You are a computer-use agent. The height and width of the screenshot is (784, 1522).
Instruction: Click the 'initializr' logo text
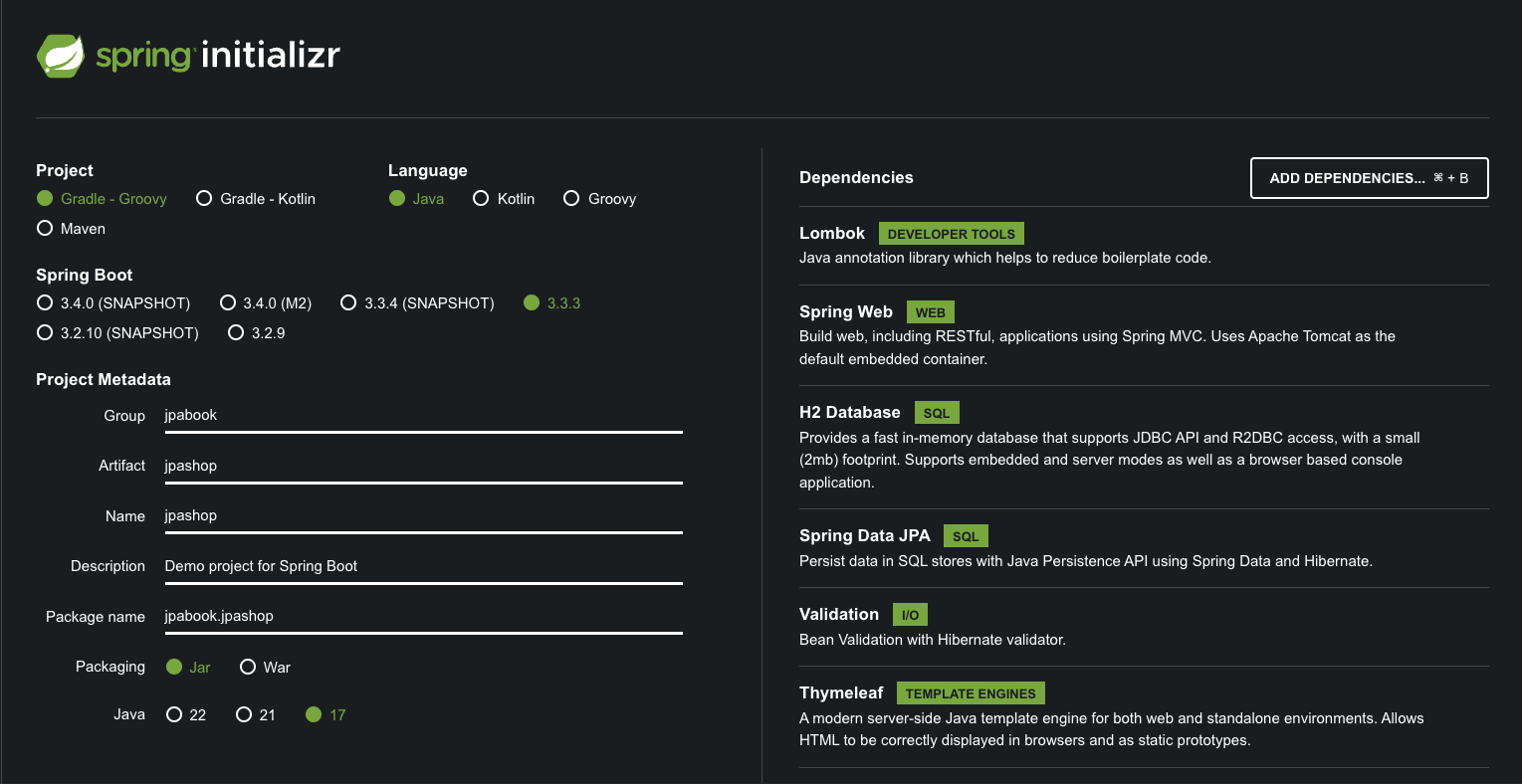[x=271, y=55]
